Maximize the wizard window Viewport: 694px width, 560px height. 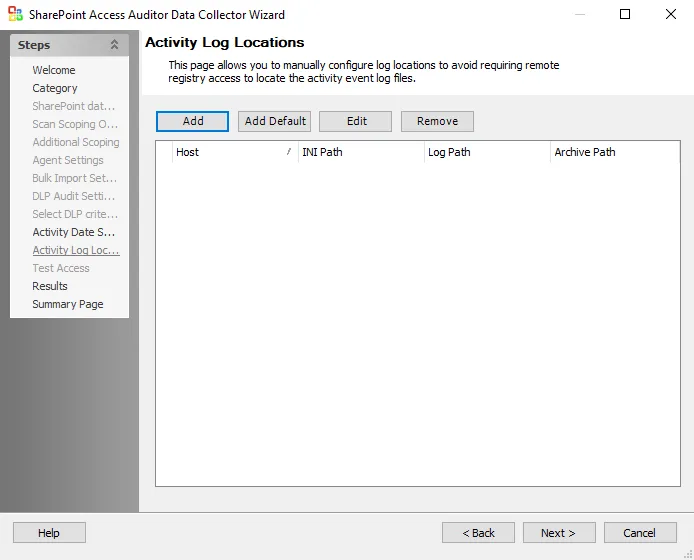(x=625, y=14)
